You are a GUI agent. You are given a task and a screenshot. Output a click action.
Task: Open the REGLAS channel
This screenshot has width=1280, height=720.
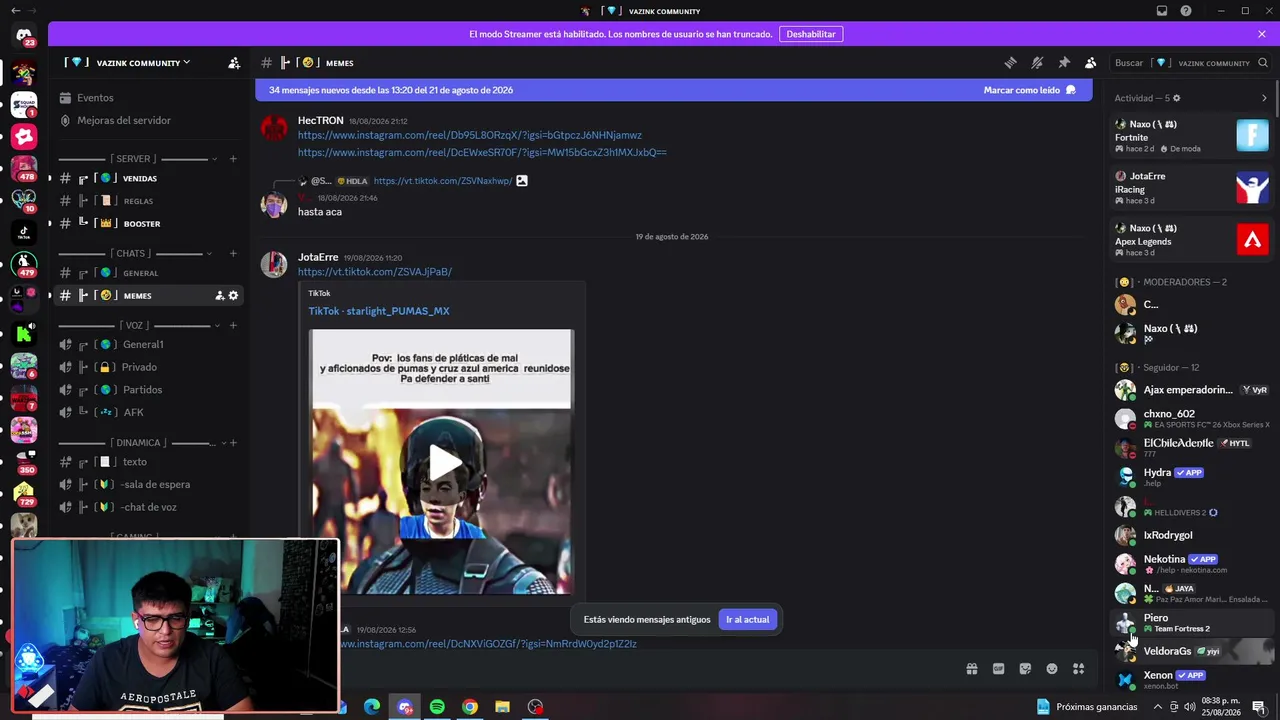coord(150,201)
